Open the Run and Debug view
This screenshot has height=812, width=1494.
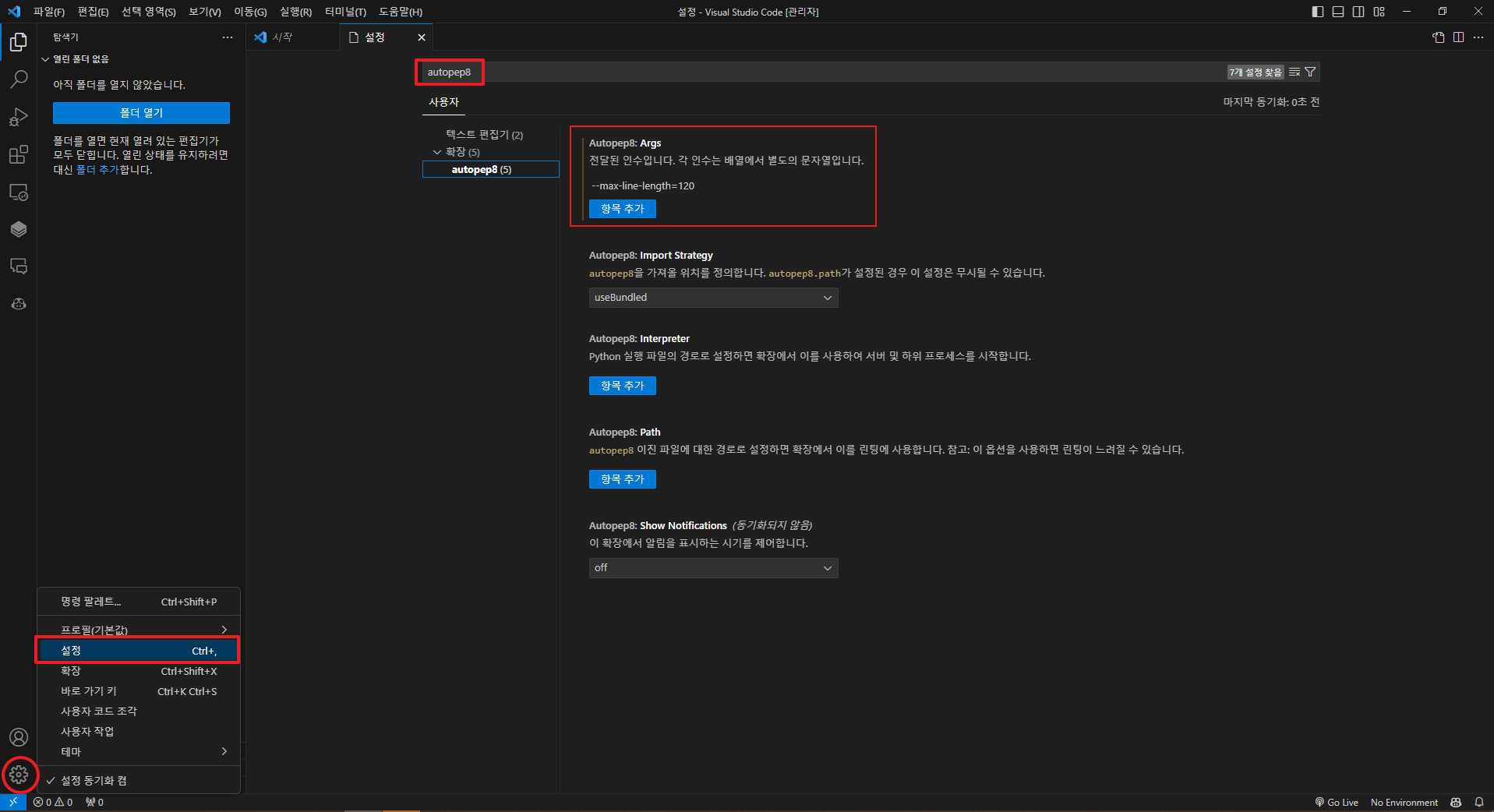[x=19, y=117]
